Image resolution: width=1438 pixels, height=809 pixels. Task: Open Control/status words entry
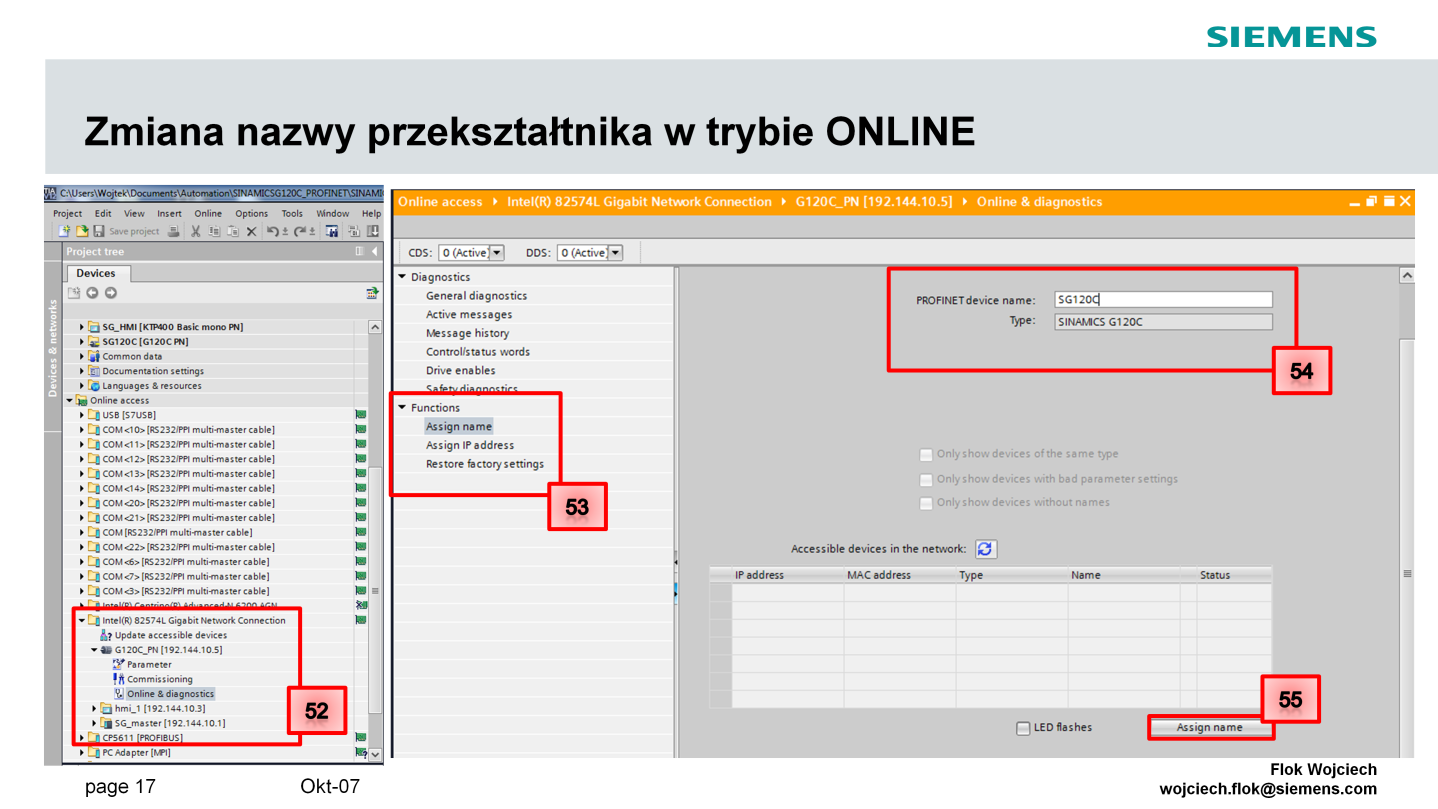click(478, 352)
